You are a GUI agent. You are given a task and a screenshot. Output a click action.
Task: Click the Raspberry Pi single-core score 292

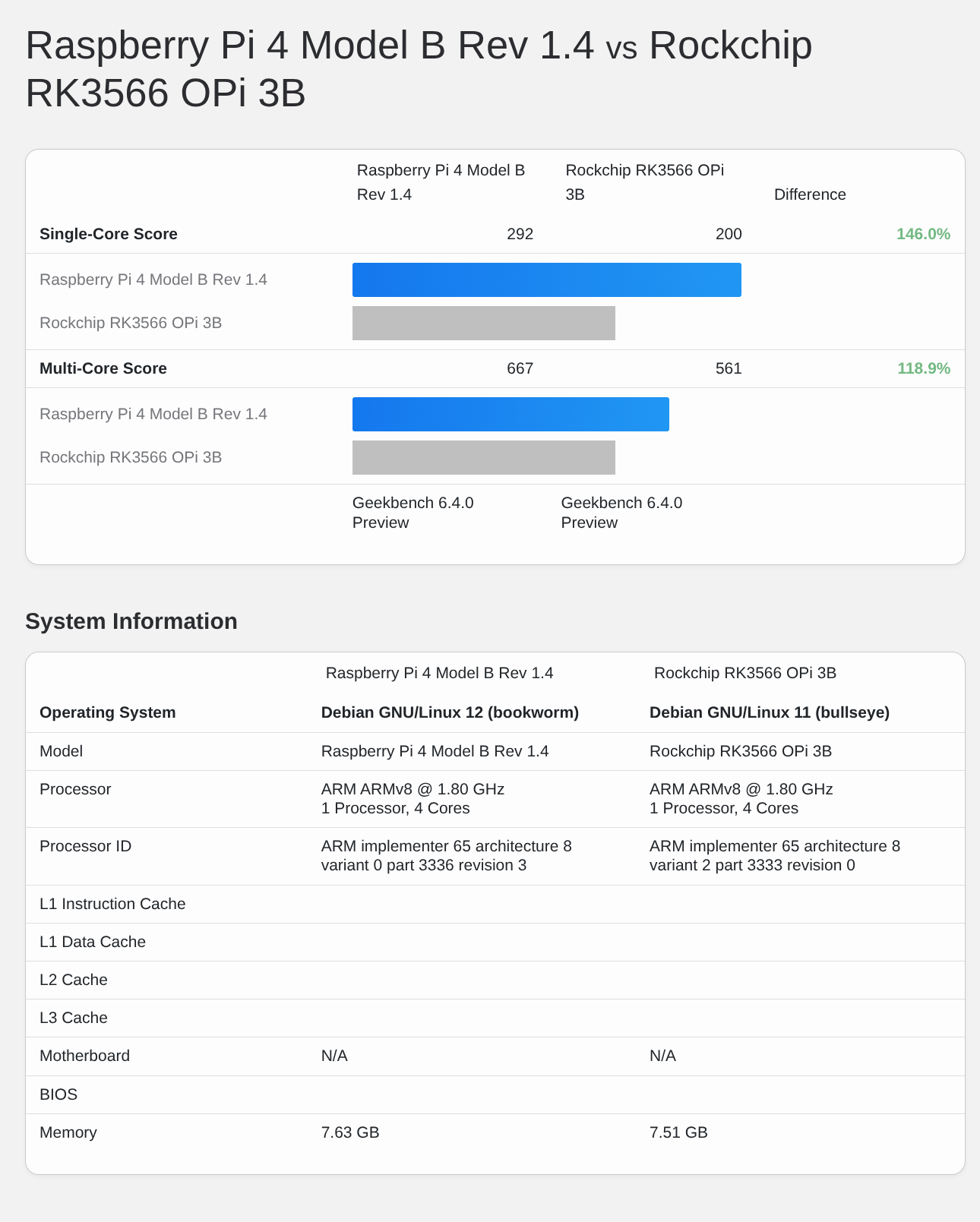520,234
